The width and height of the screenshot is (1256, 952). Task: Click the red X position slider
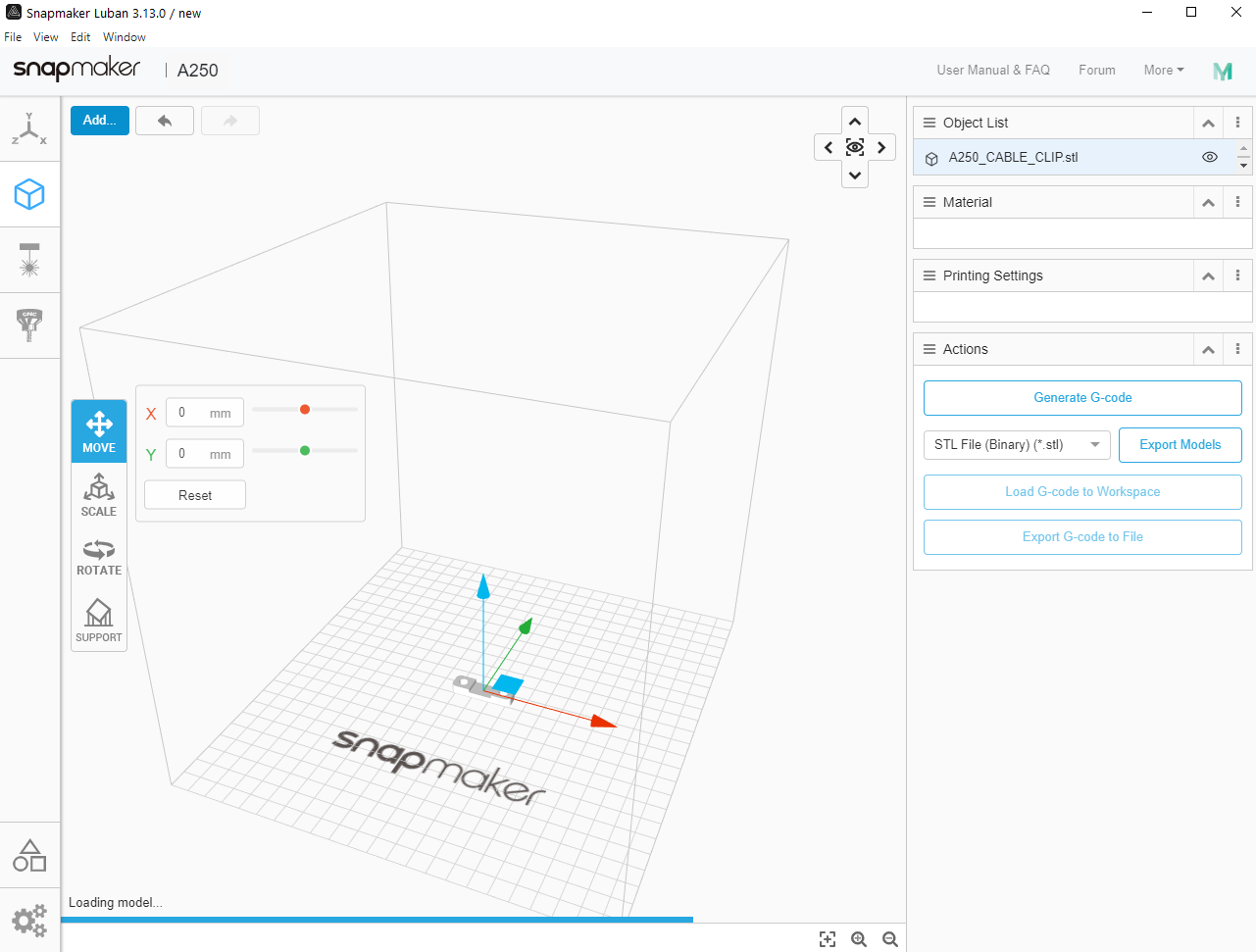click(x=304, y=409)
